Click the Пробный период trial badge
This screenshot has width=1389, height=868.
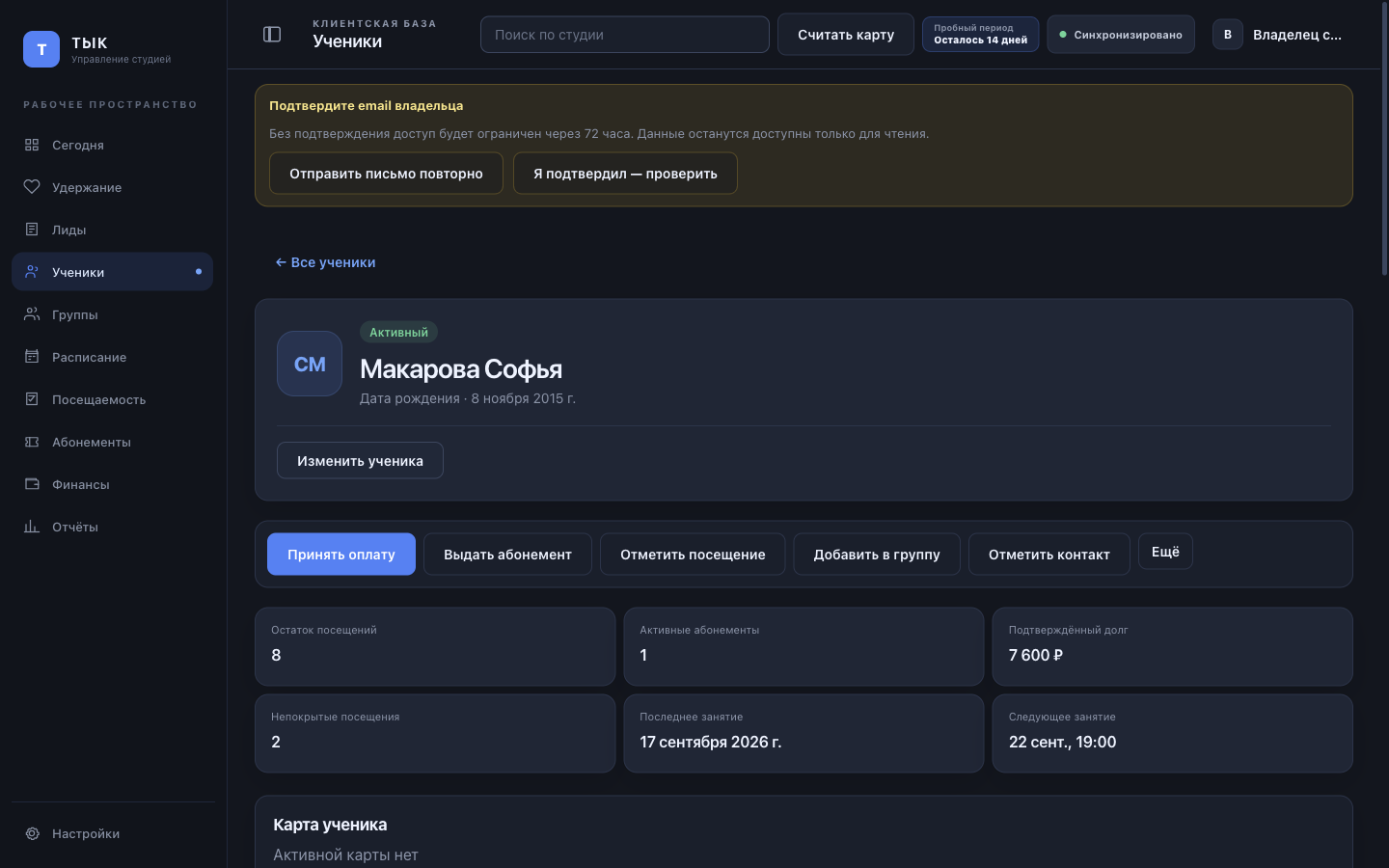pyautogui.click(x=980, y=35)
